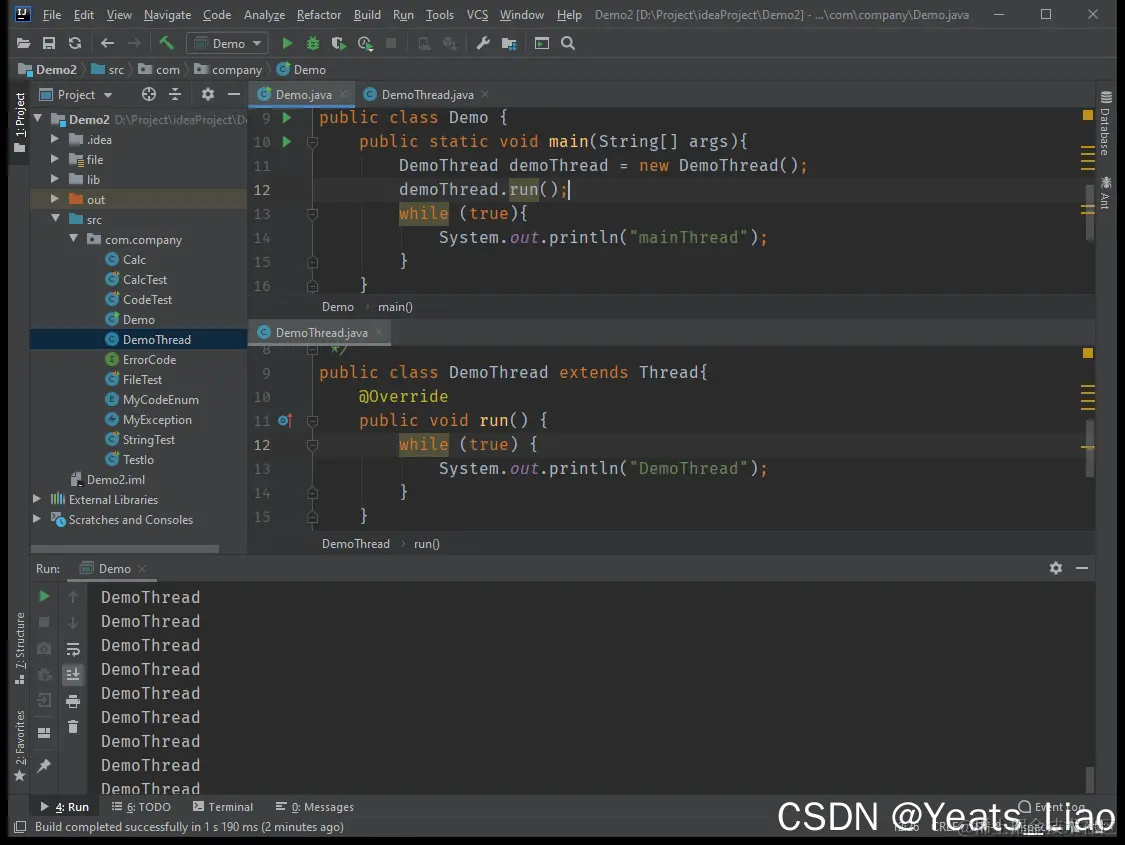Expand the file folder

[x=55, y=159]
